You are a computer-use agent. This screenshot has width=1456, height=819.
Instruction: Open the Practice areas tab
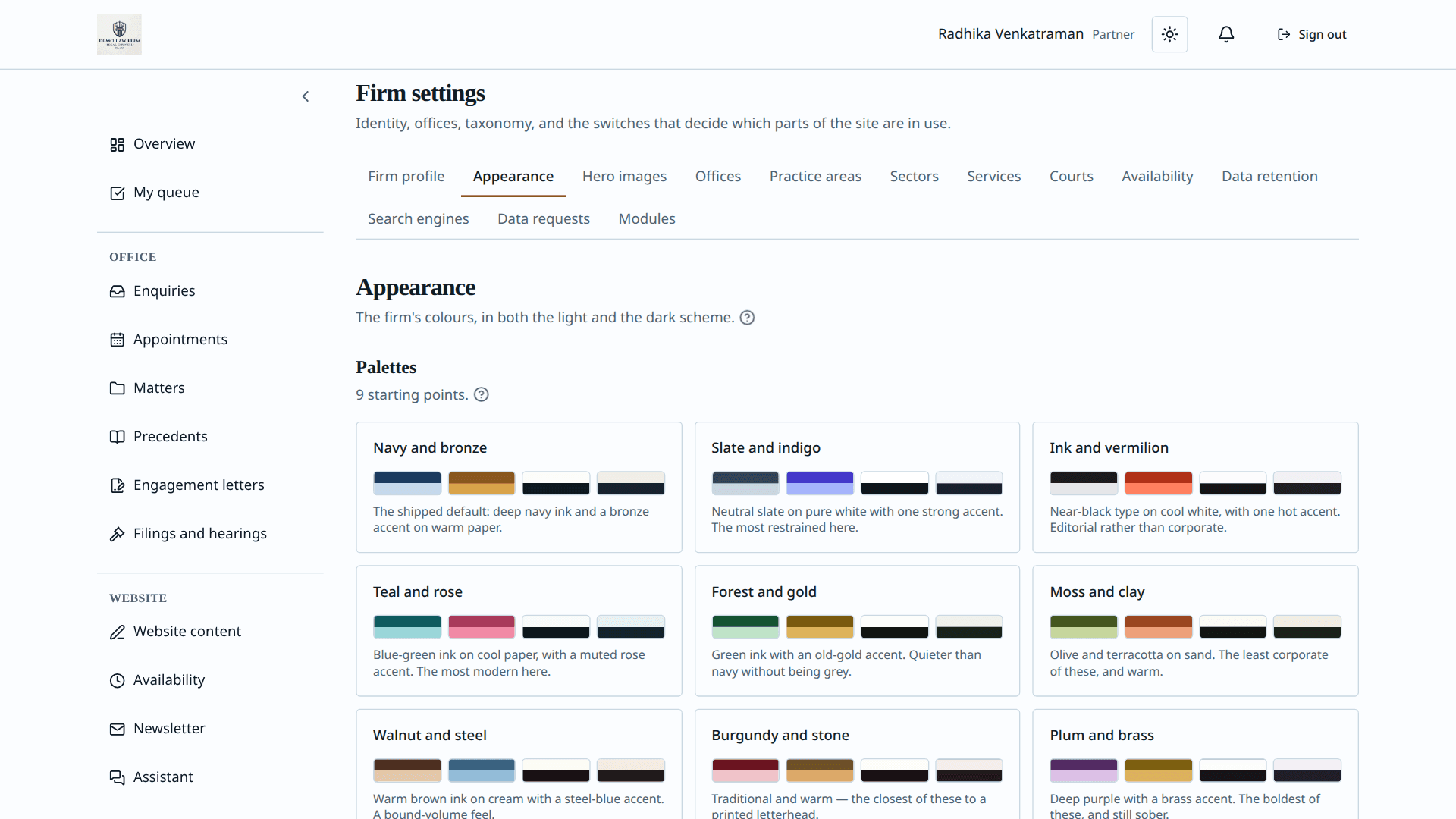tap(815, 176)
